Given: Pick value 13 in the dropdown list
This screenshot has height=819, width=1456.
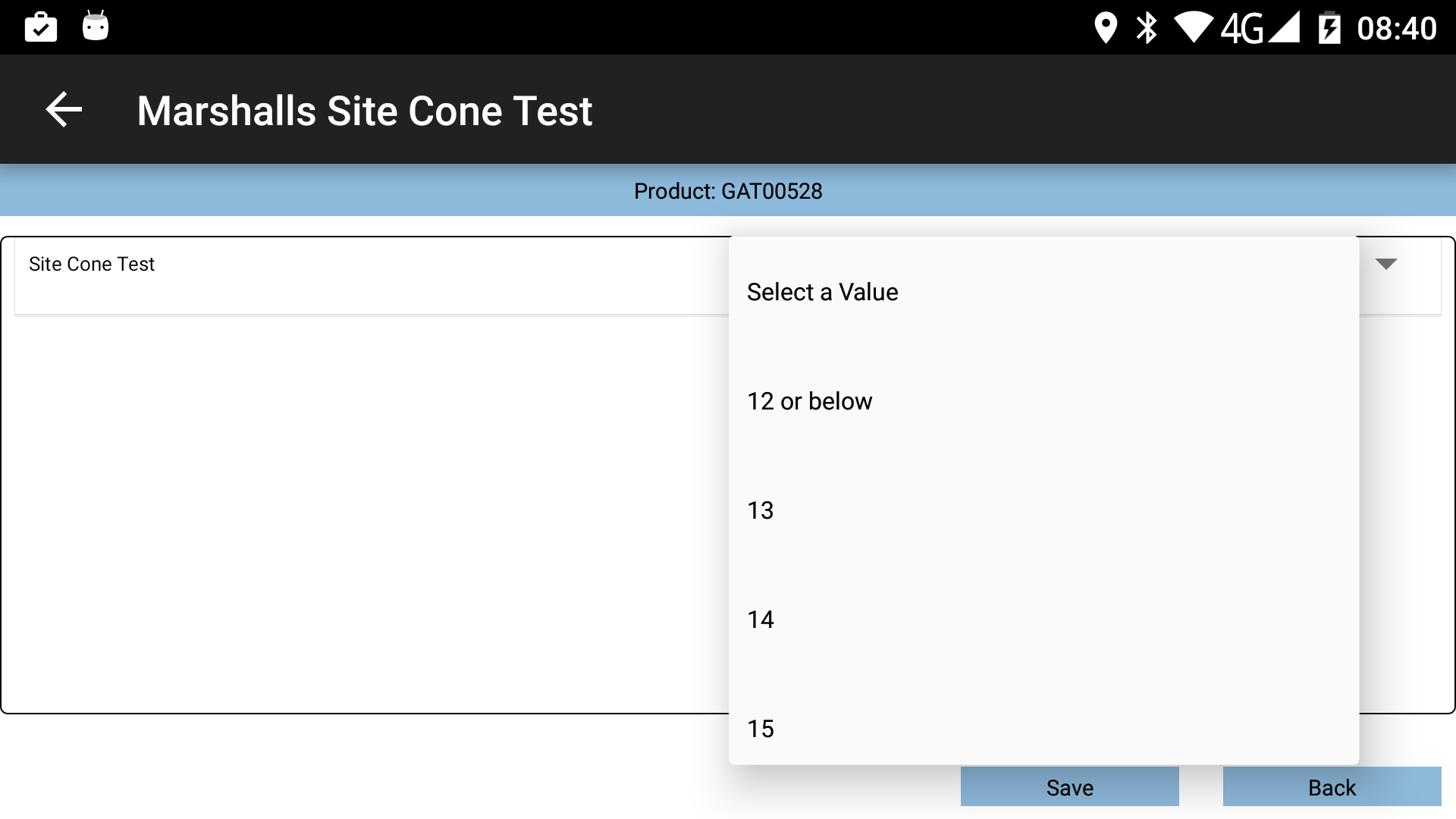Looking at the screenshot, I should pyautogui.click(x=1043, y=510).
